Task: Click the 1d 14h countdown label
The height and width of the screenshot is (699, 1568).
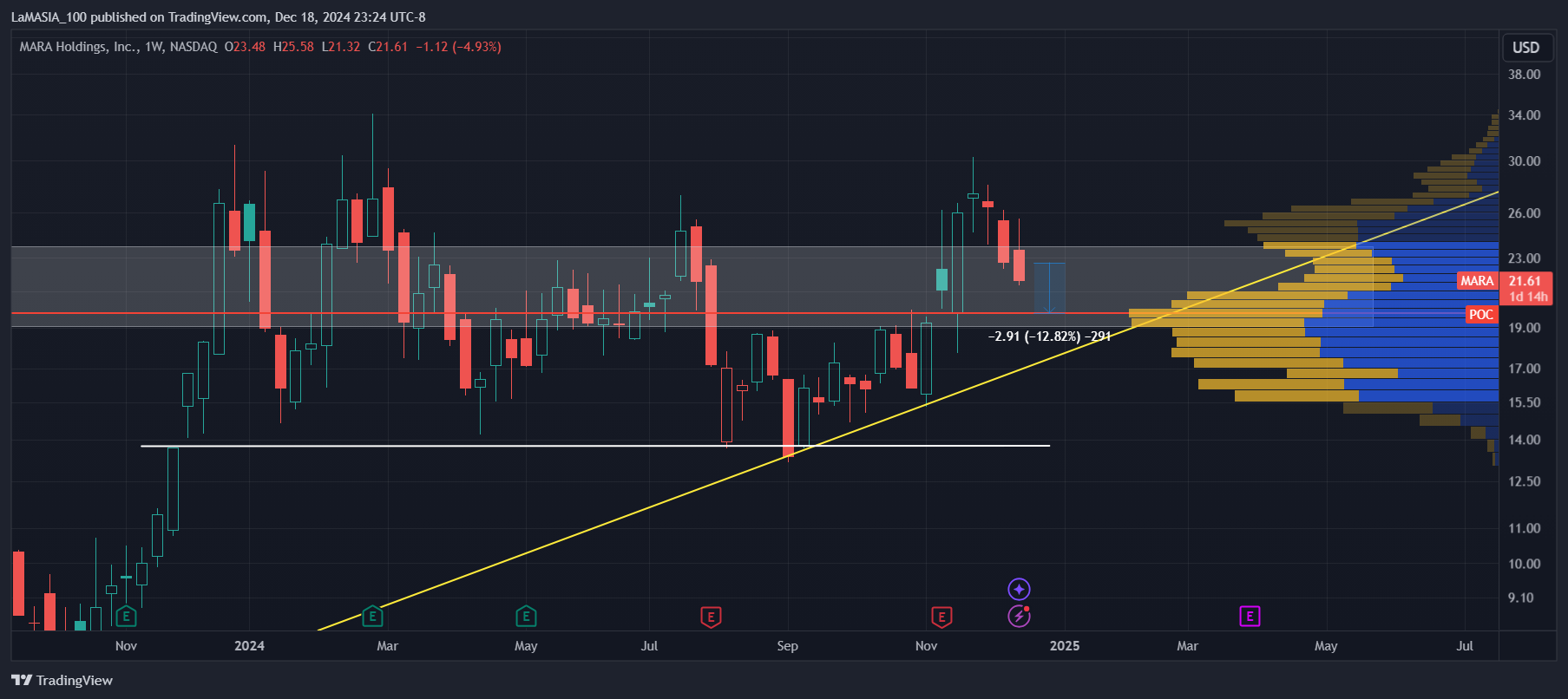Action: click(x=1528, y=297)
